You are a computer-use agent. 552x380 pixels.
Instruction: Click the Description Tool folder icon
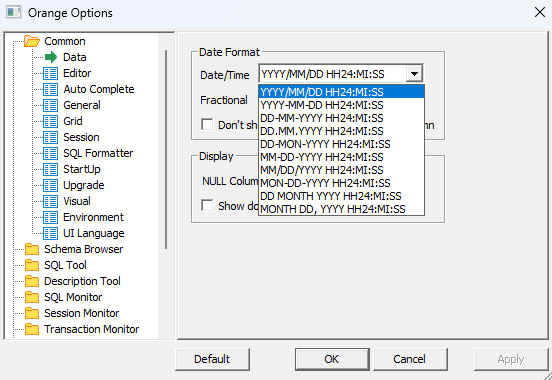click(x=32, y=281)
